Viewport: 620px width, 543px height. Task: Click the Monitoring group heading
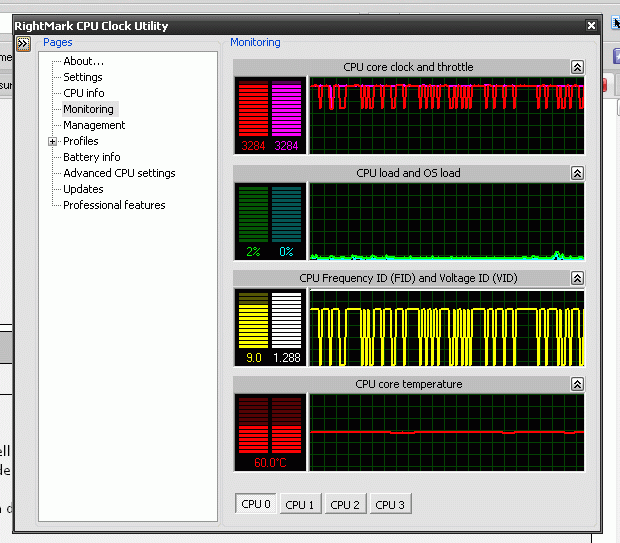point(255,42)
